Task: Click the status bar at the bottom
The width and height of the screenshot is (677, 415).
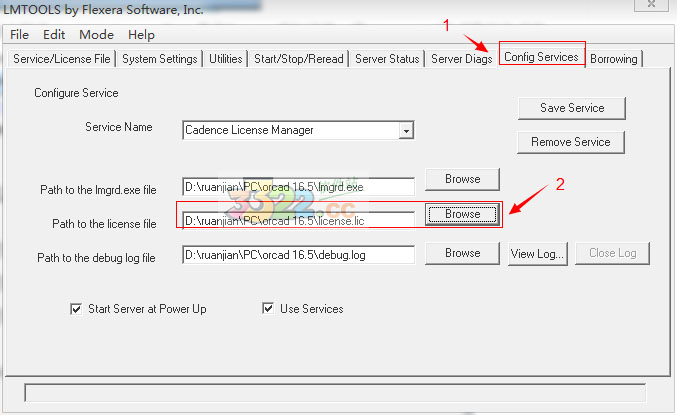Action: click(335, 393)
